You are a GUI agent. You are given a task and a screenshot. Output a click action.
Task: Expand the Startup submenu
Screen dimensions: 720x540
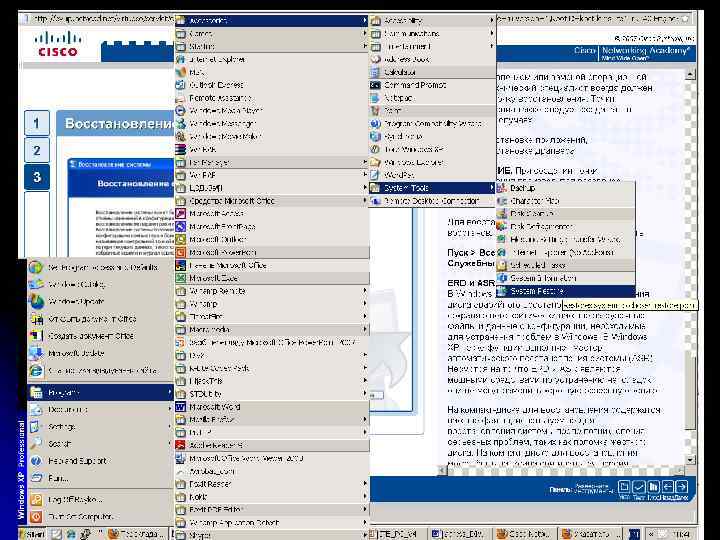click(272, 46)
